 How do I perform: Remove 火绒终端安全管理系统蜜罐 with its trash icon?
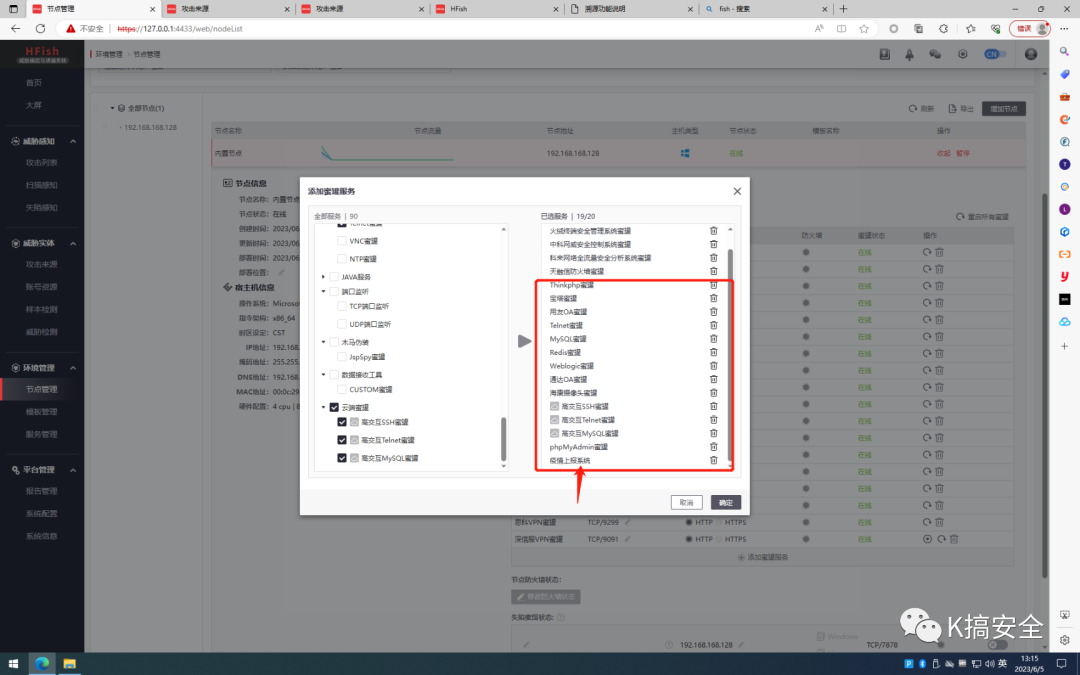coord(714,231)
